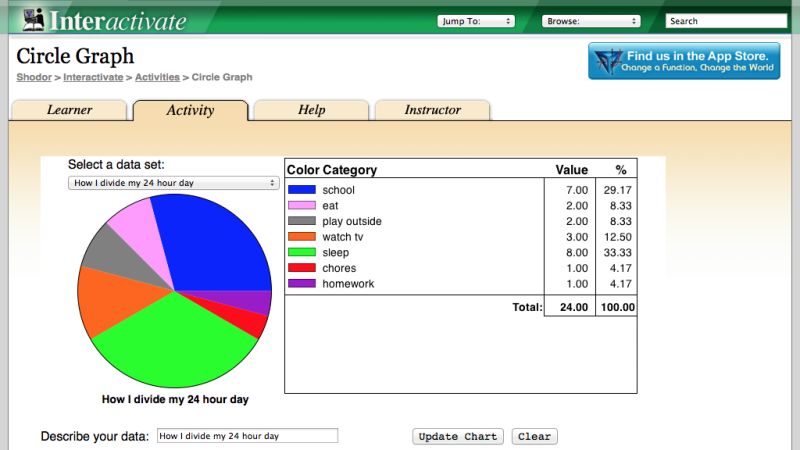Click the blue school color swatch

[302, 189]
